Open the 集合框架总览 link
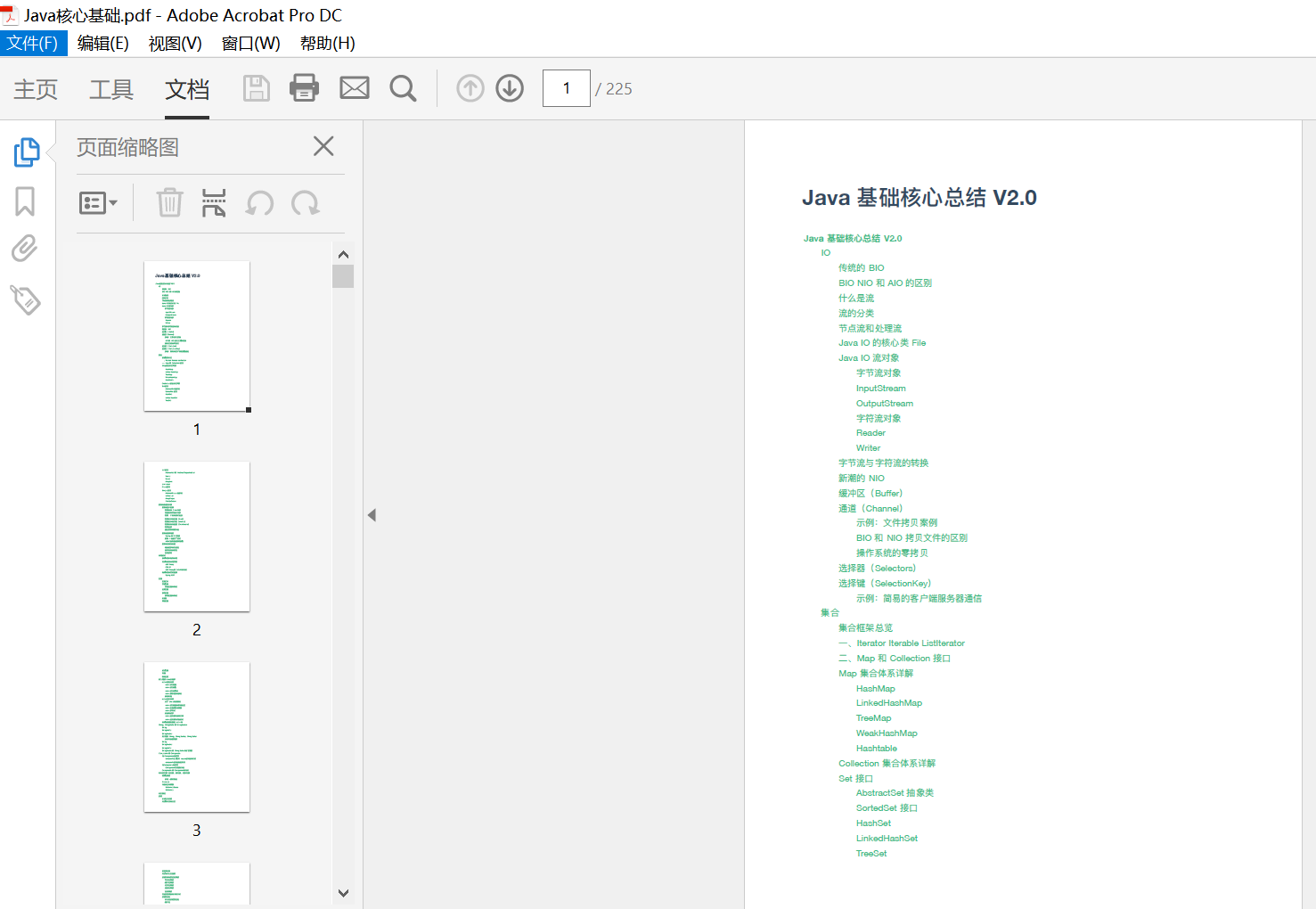 [x=865, y=627]
